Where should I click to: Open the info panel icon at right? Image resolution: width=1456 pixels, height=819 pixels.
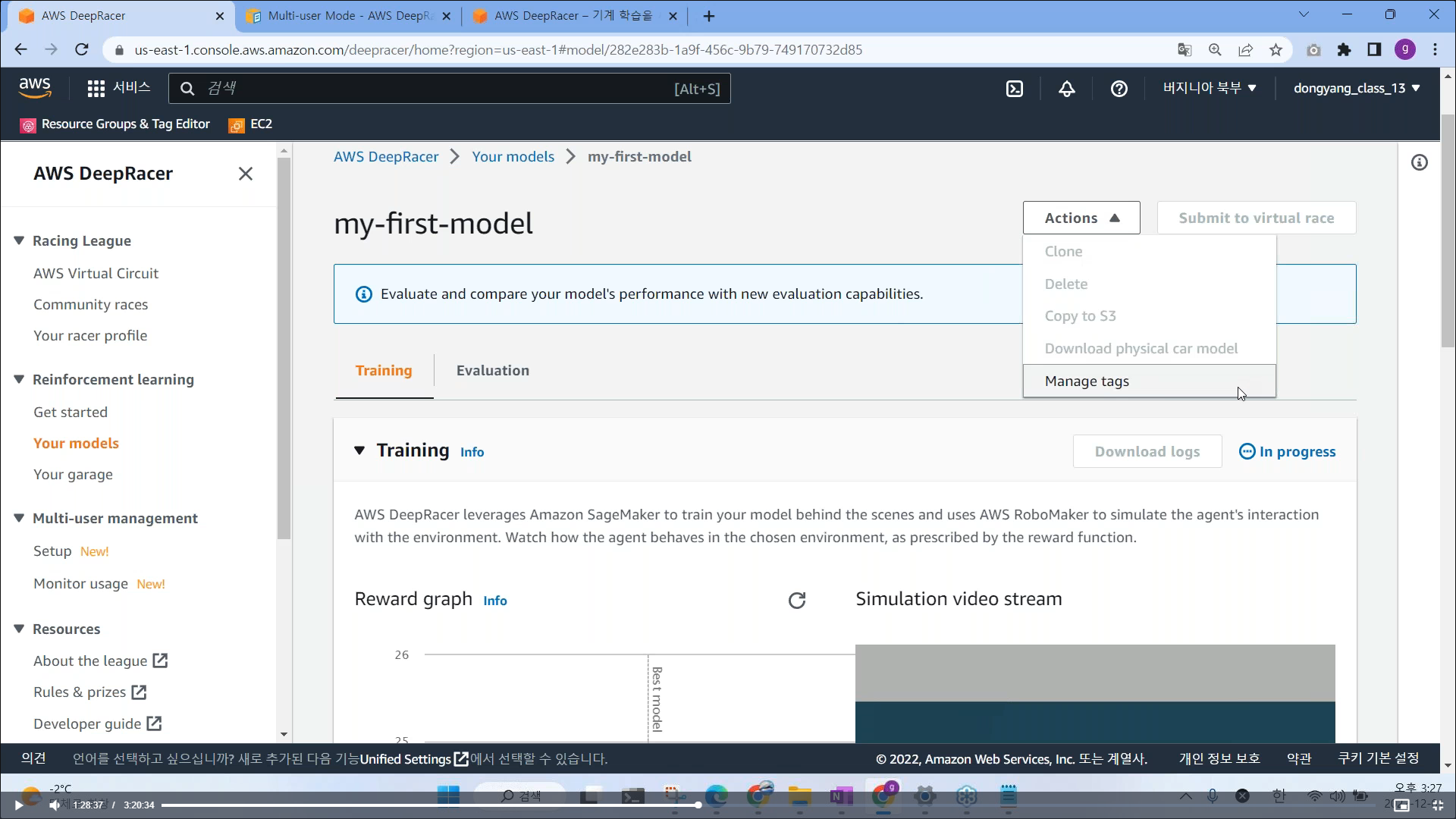(x=1419, y=162)
